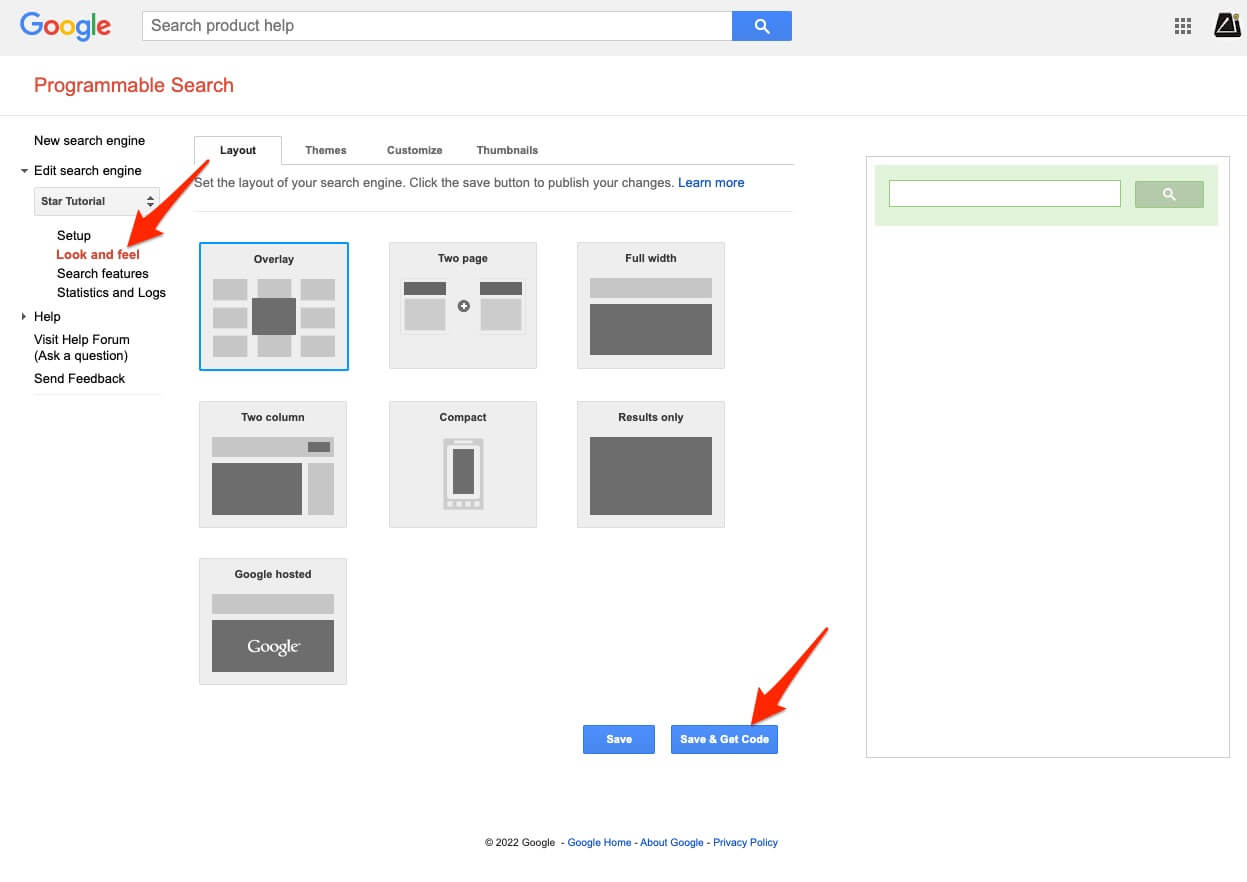Screen dimensions: 1247x882
Task: Open the Customize tab
Action: [x=414, y=149]
